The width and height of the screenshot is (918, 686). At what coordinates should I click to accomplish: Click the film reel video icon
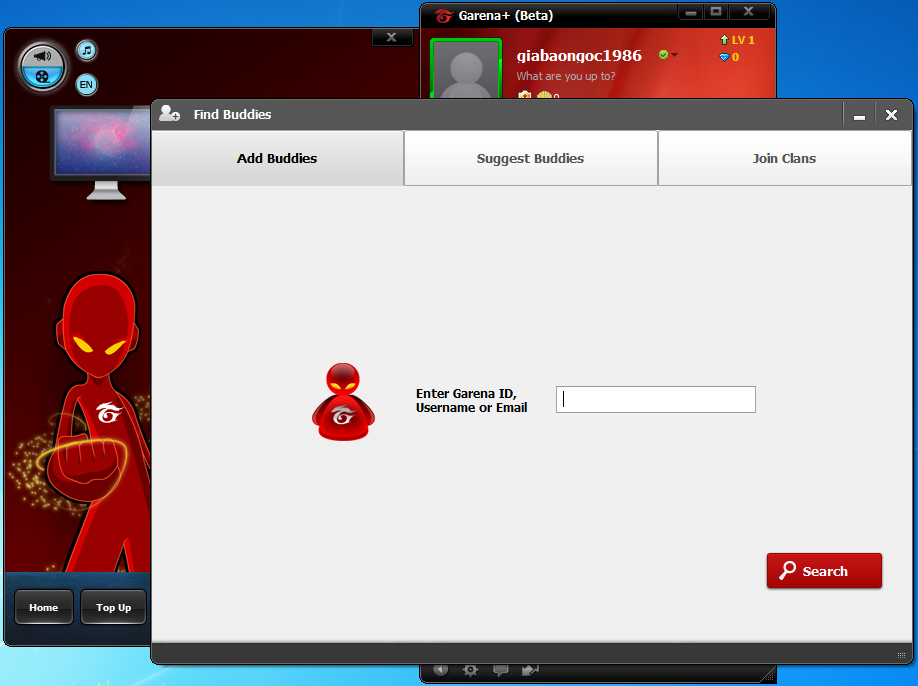[42, 76]
